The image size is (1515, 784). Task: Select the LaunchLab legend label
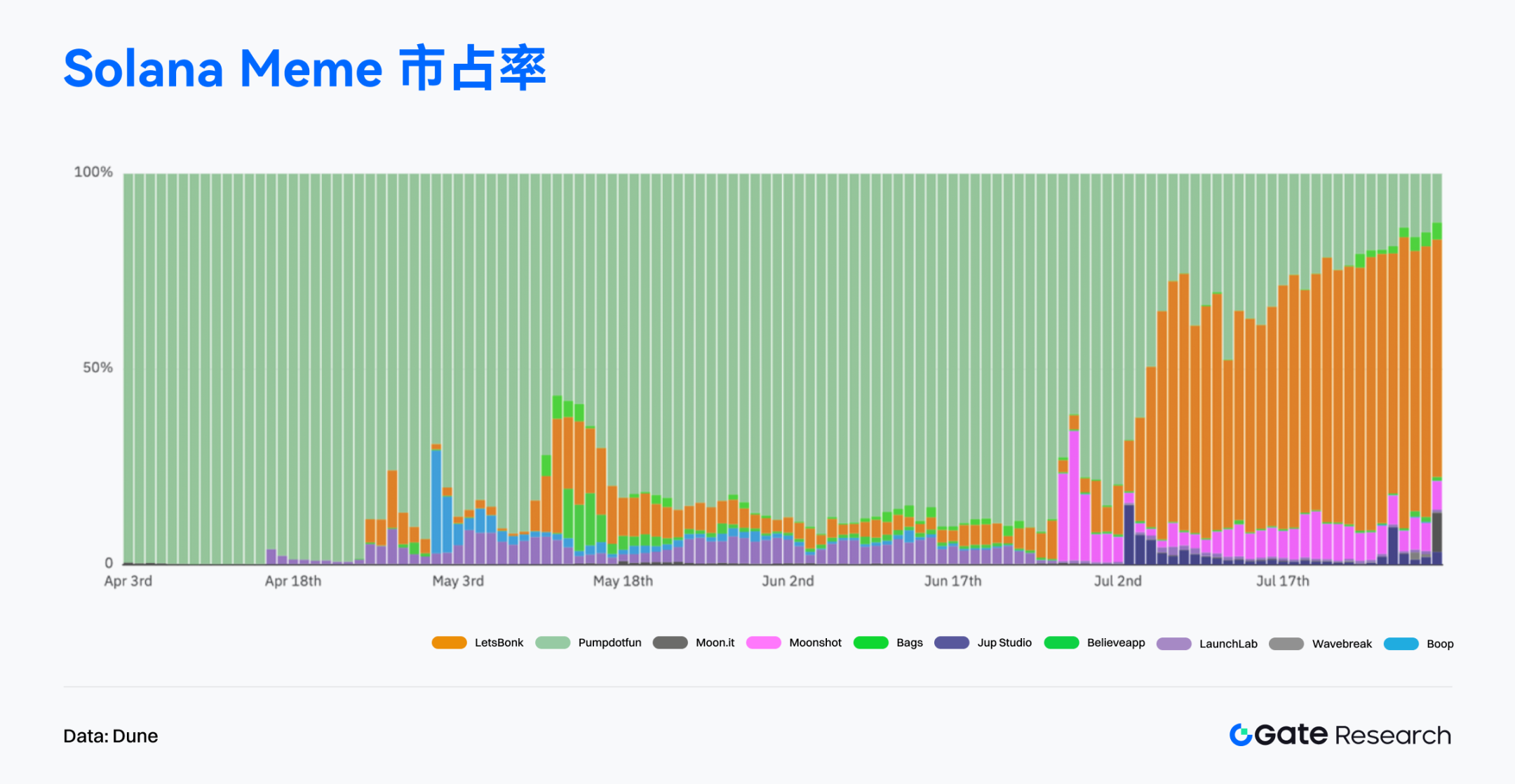tap(1227, 644)
